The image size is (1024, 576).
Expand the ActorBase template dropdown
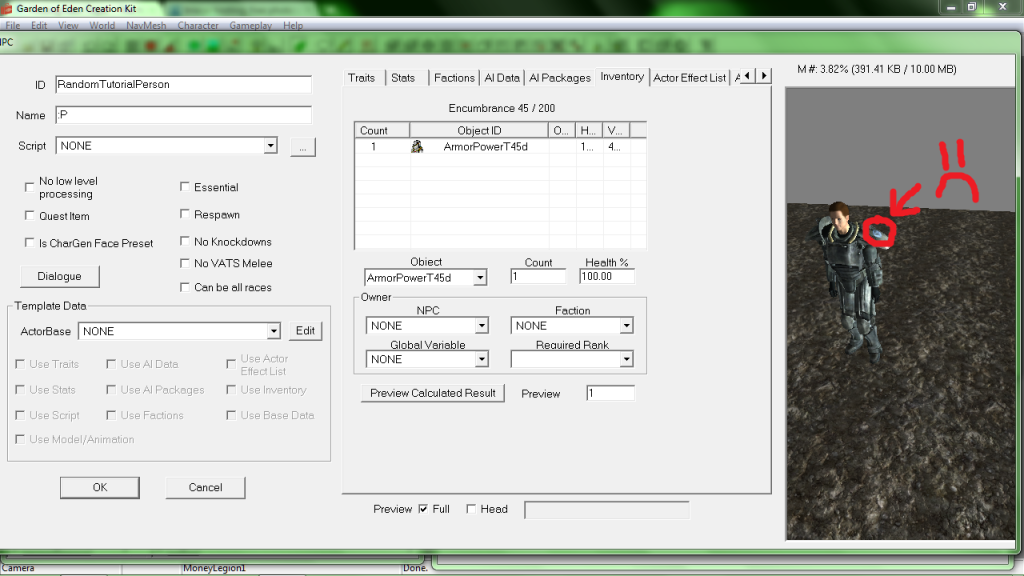(274, 331)
